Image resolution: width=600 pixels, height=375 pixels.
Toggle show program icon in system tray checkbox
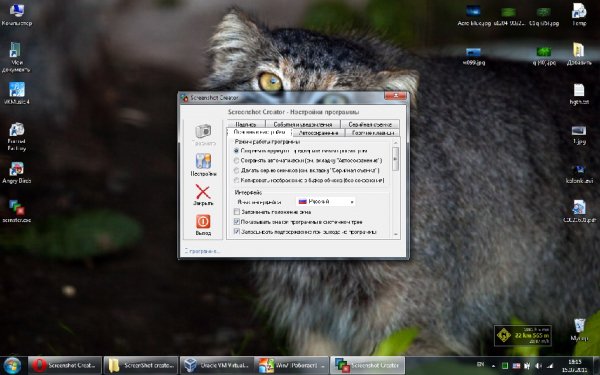(x=236, y=222)
